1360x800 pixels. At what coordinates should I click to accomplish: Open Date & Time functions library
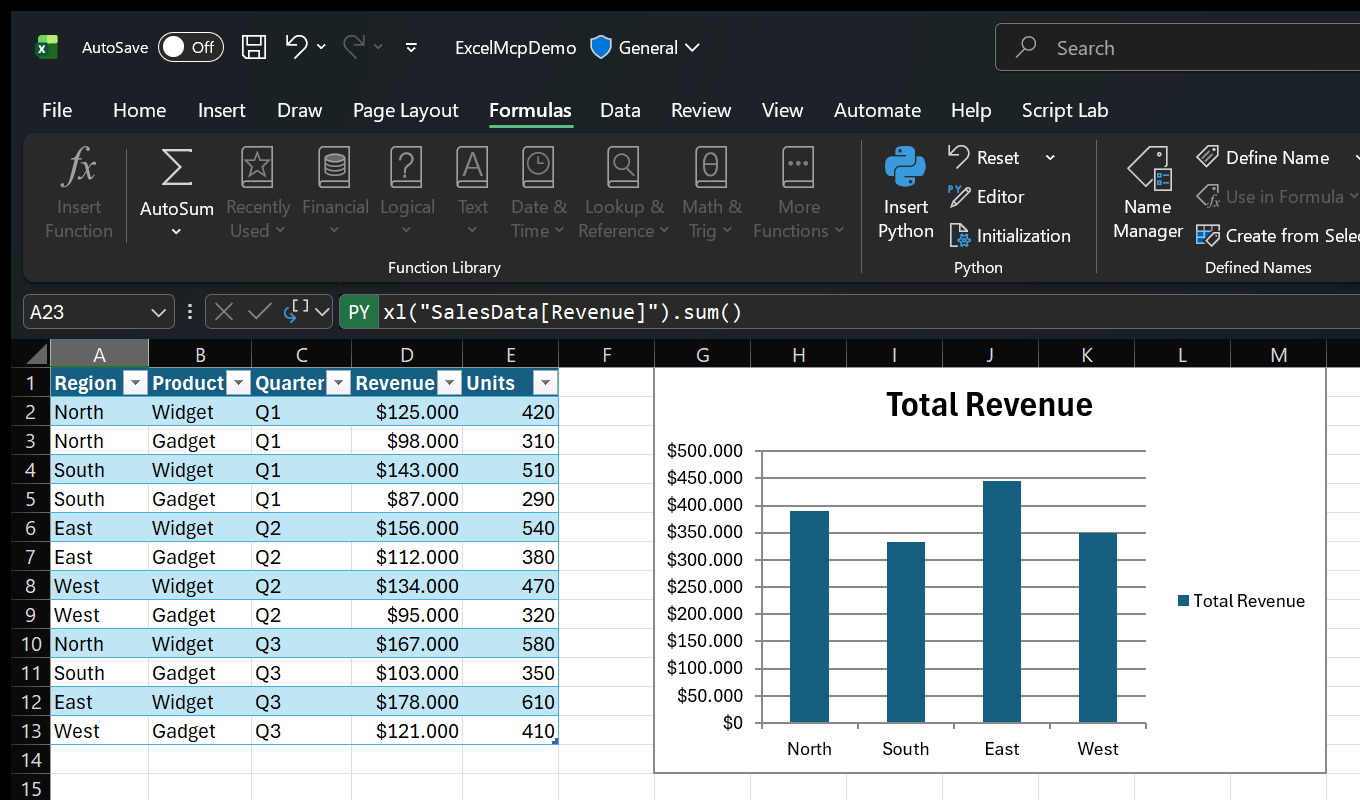538,193
